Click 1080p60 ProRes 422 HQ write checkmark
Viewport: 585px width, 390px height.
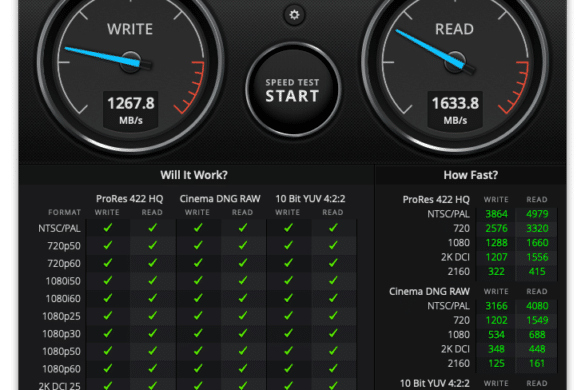108,368
